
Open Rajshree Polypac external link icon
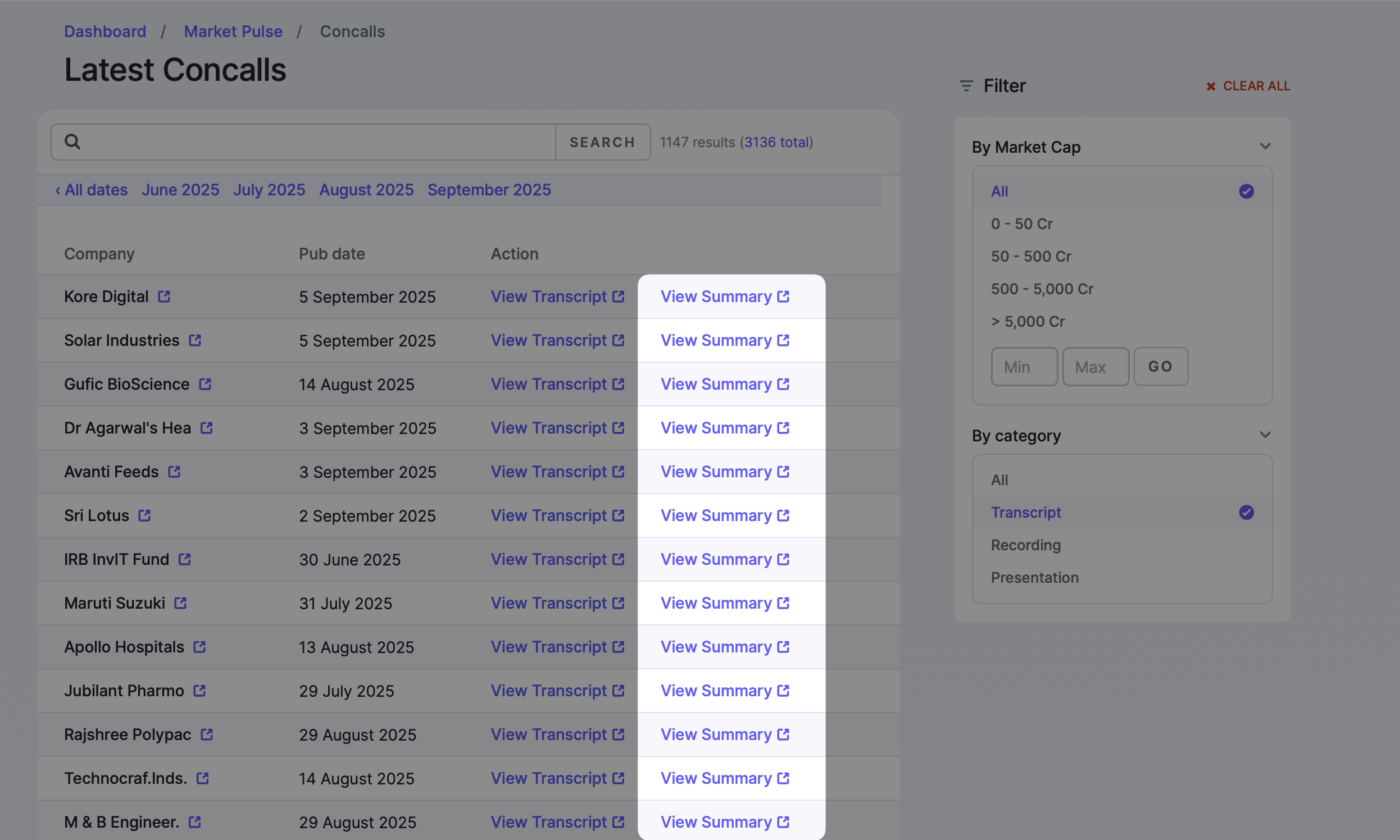click(x=207, y=734)
